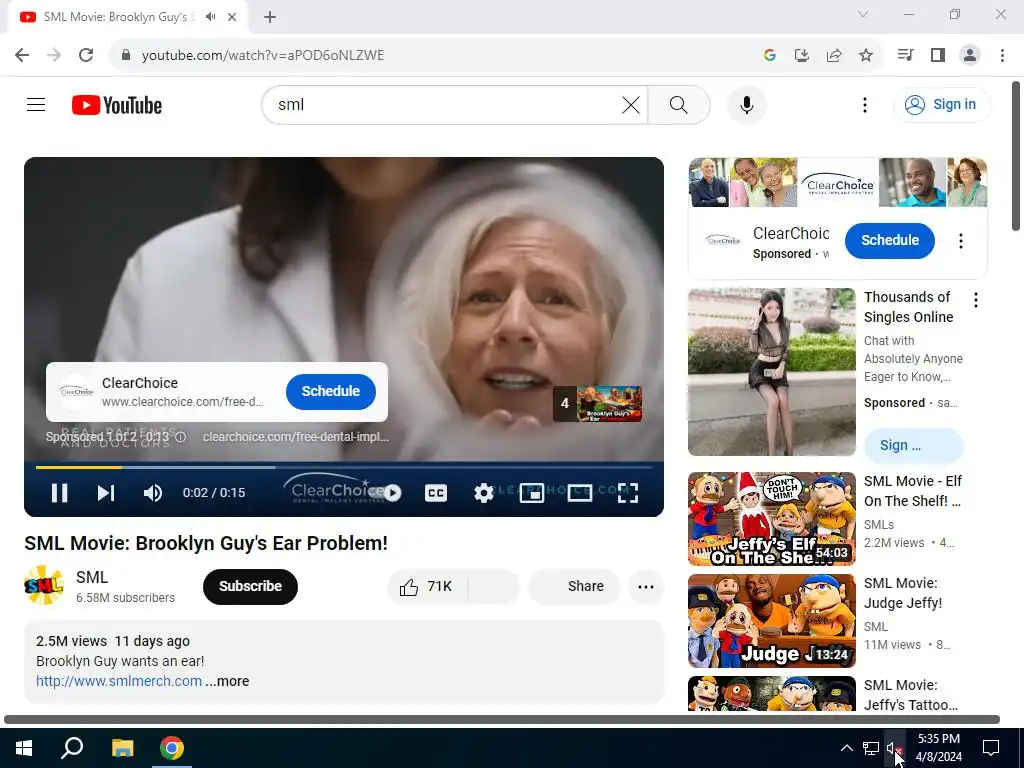This screenshot has height=768, width=1024.
Task: Open options for Thousands of Singles ad
Action: tap(976, 300)
